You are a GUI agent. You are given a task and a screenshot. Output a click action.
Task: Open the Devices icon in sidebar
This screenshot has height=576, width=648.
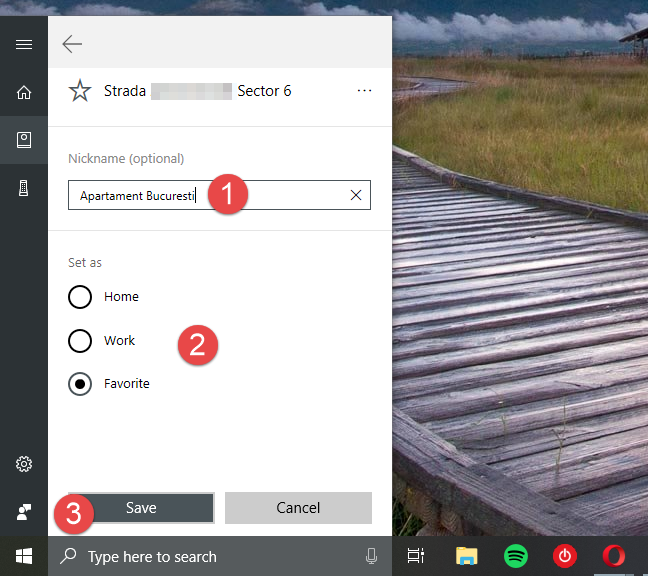click(24, 188)
